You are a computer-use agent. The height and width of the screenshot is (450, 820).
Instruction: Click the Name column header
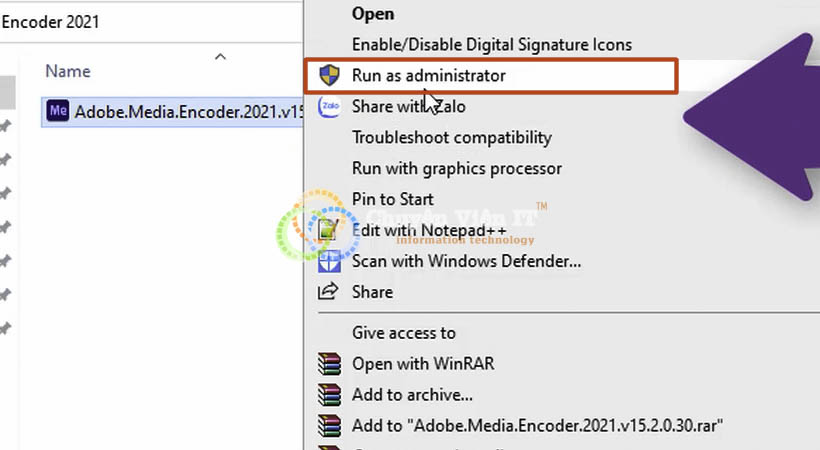tap(67, 71)
